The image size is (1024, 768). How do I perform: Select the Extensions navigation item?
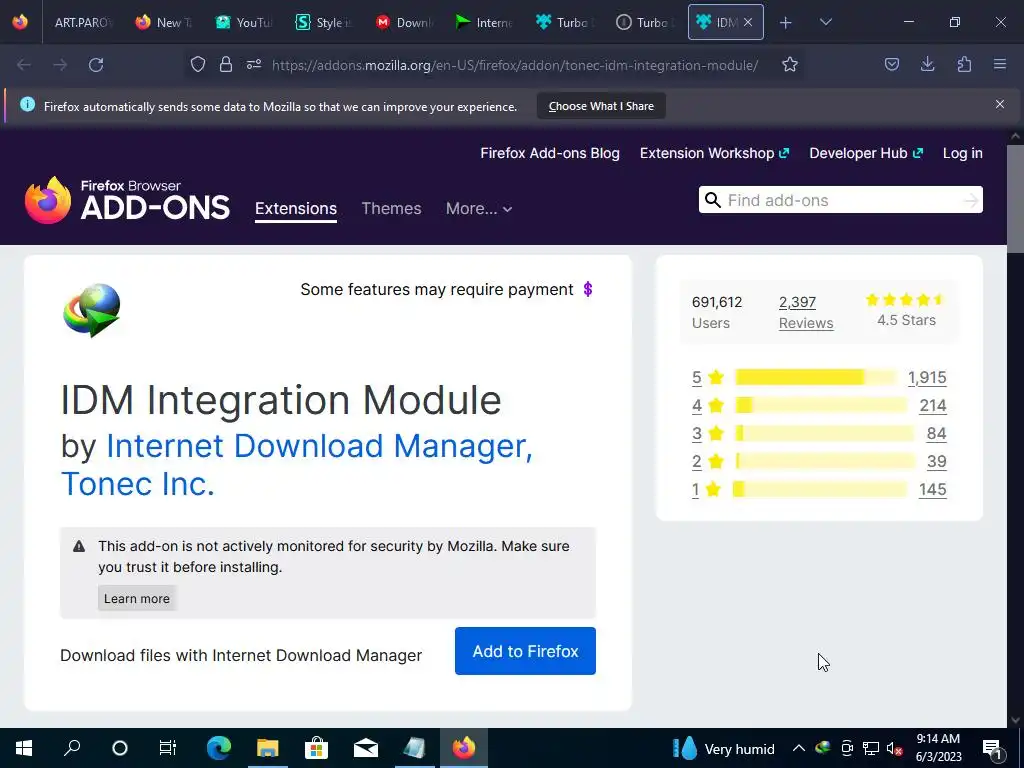tap(296, 208)
